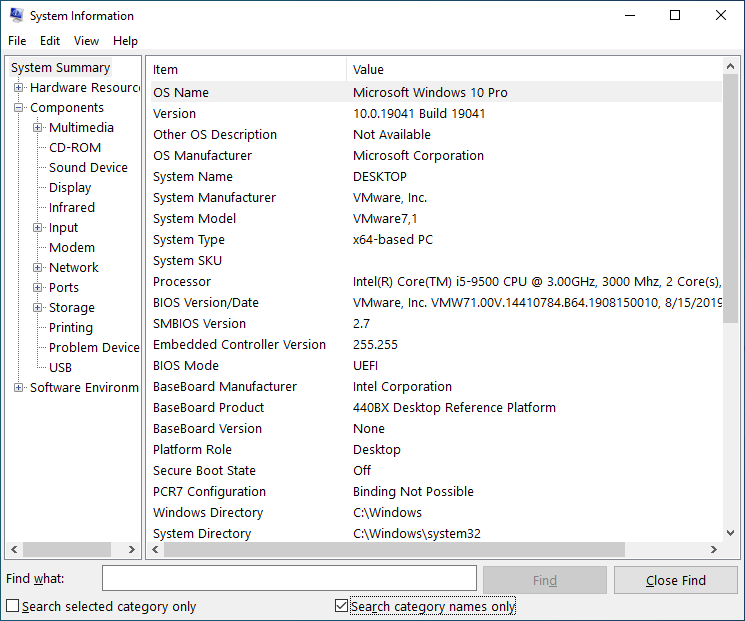
Task: Select Problem Devices in the tree
Action: point(94,347)
